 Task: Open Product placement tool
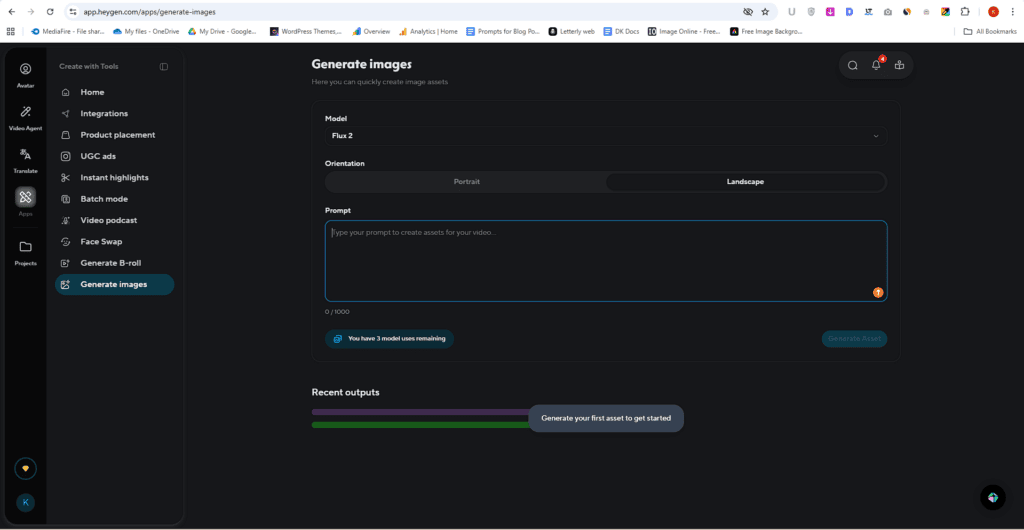point(114,135)
